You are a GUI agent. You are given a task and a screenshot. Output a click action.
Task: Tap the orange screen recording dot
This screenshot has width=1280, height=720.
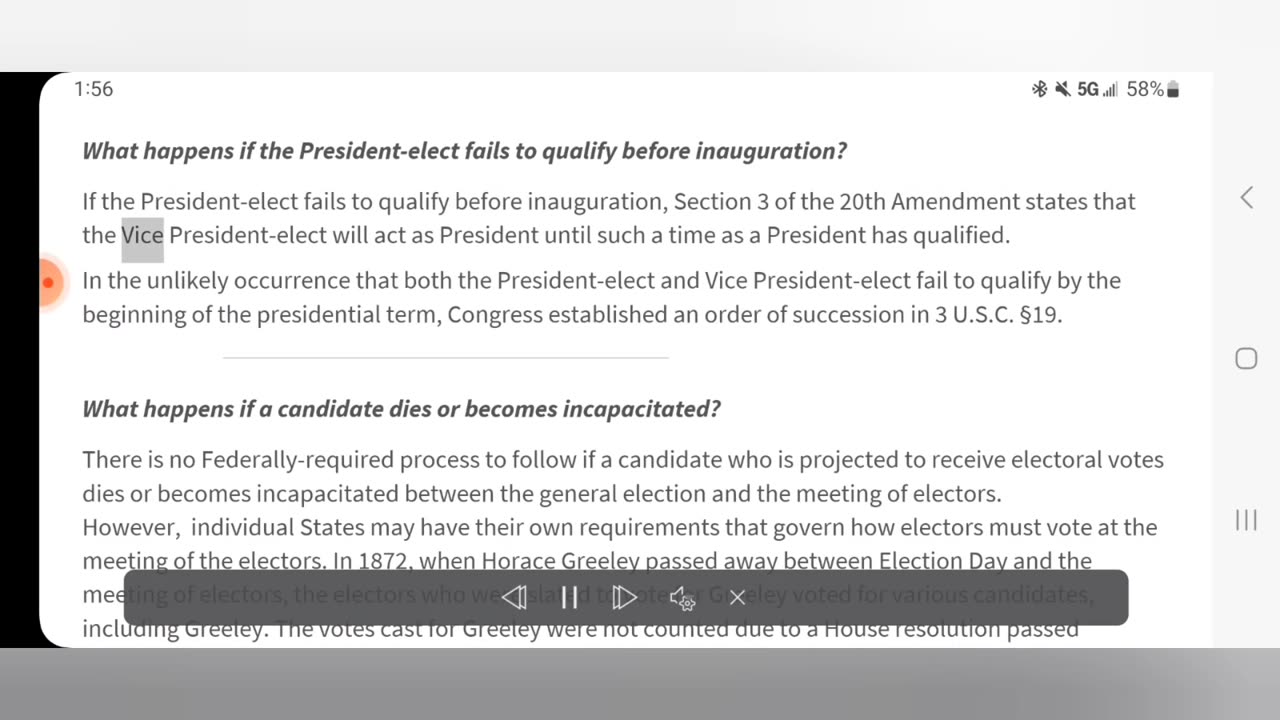pyautogui.click(x=48, y=282)
